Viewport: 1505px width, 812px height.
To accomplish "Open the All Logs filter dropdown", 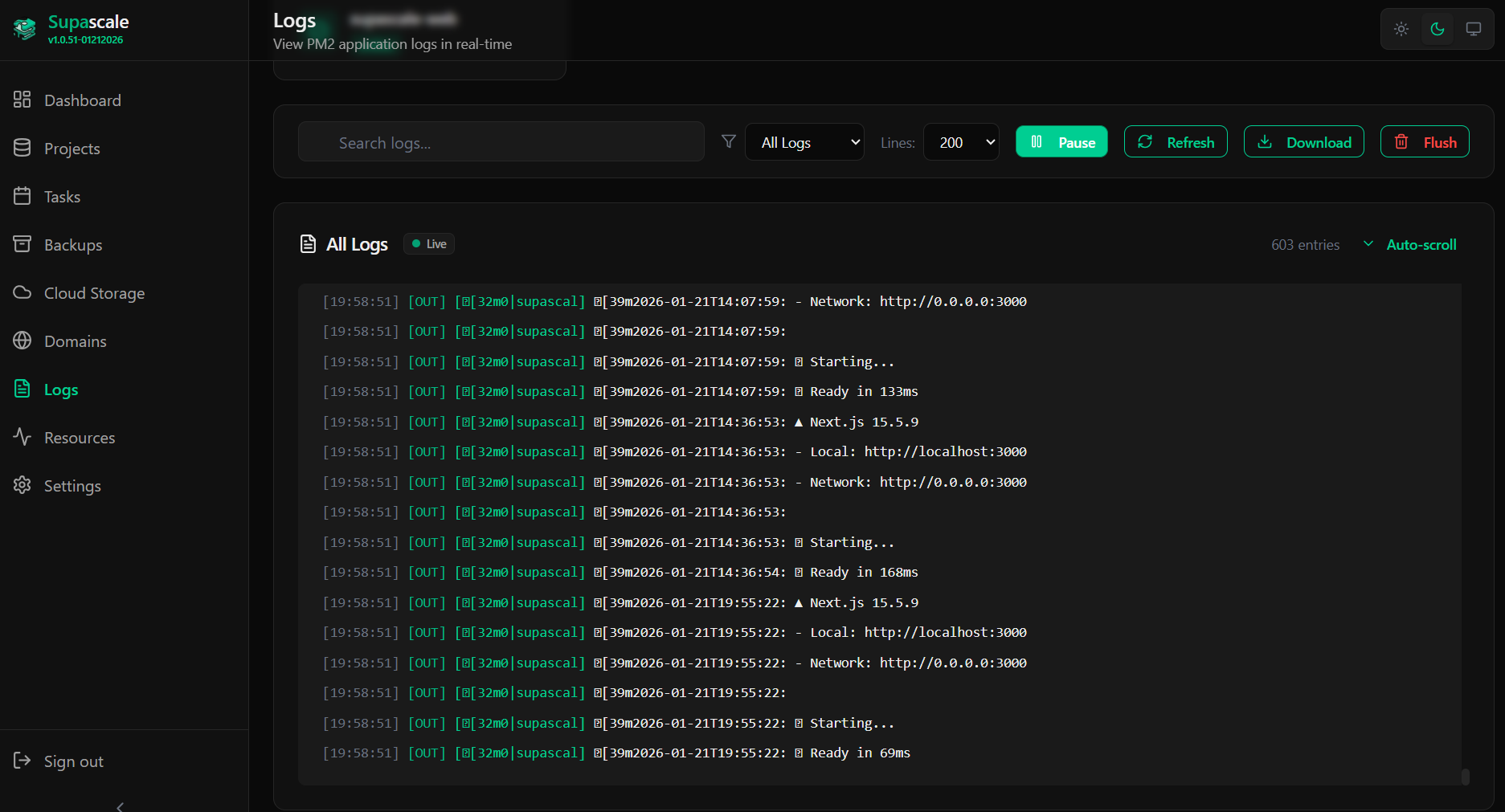I will [804, 142].
